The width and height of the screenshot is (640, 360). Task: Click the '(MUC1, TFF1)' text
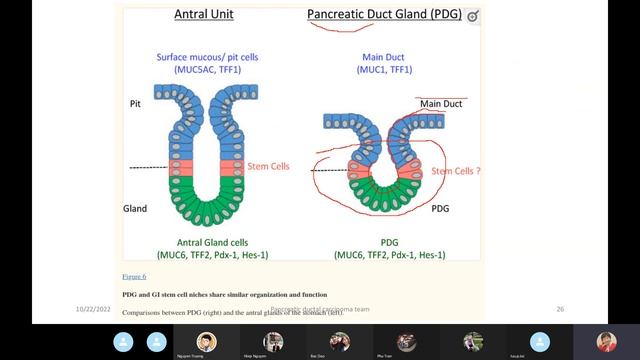coord(384,69)
